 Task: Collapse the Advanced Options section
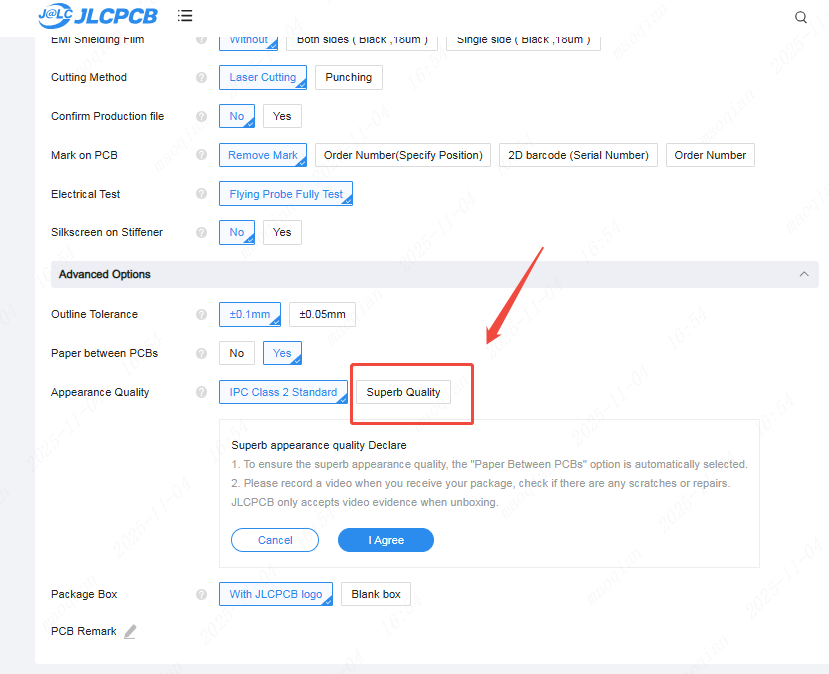tap(804, 274)
